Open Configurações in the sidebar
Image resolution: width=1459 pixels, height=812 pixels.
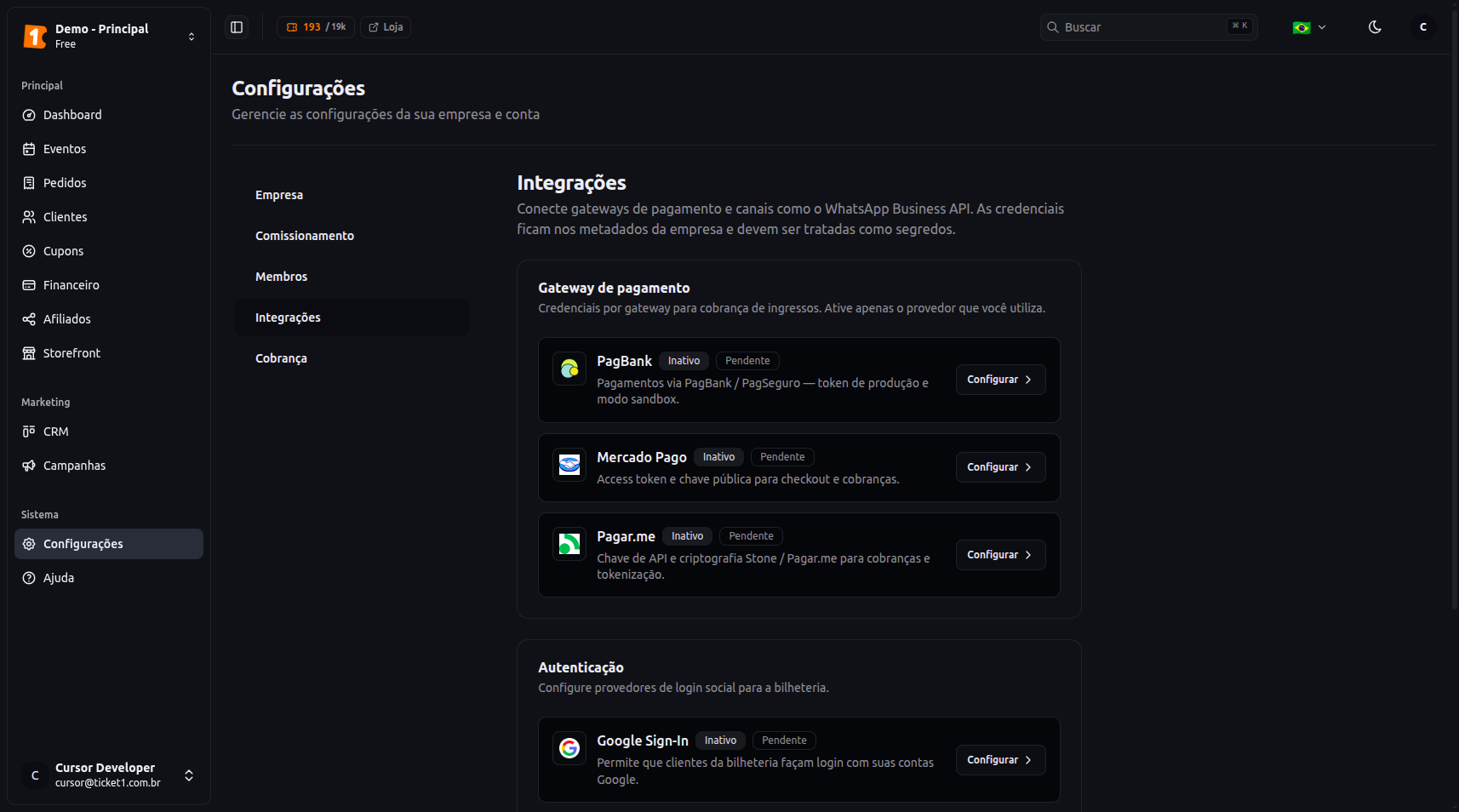pyautogui.click(x=109, y=544)
